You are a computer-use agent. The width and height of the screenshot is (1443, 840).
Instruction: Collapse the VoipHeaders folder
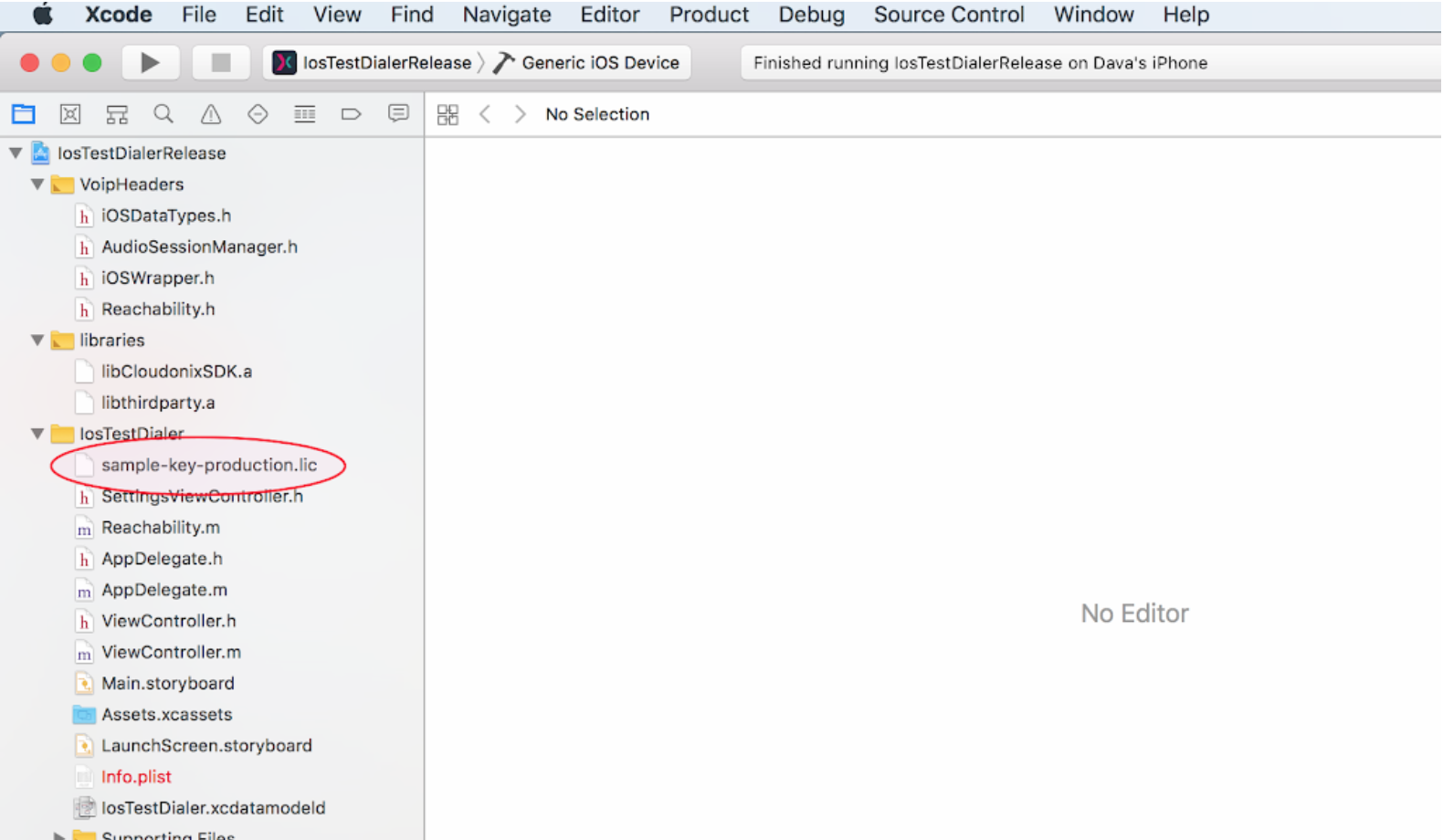[x=37, y=184]
